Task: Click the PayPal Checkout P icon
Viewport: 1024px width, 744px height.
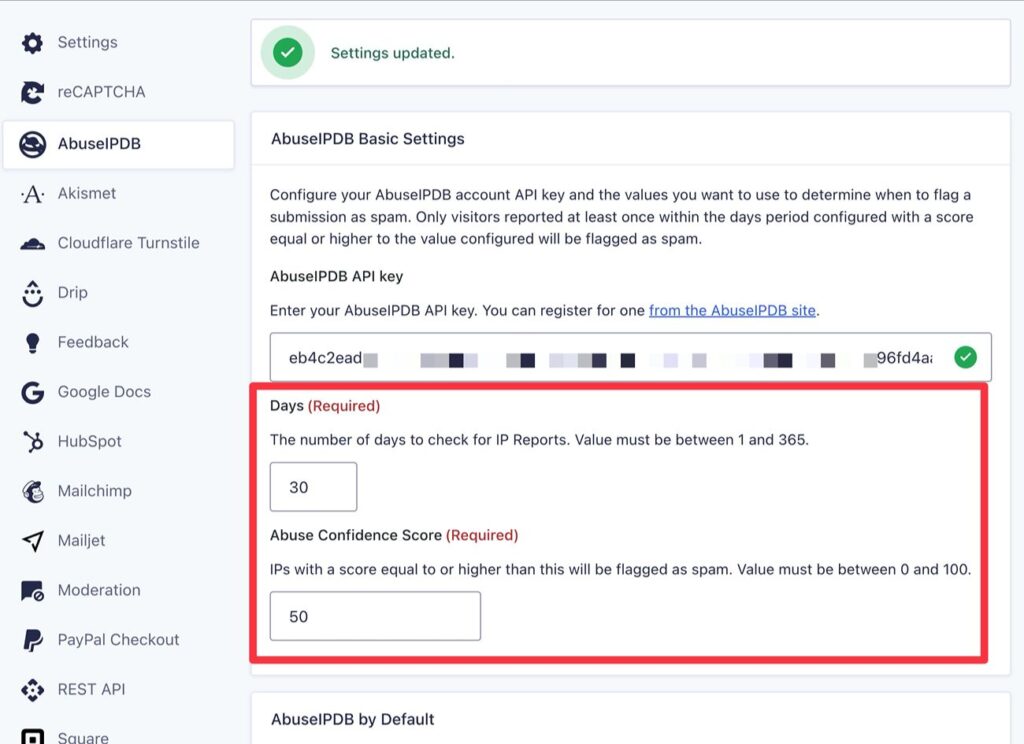Action: (x=32, y=640)
